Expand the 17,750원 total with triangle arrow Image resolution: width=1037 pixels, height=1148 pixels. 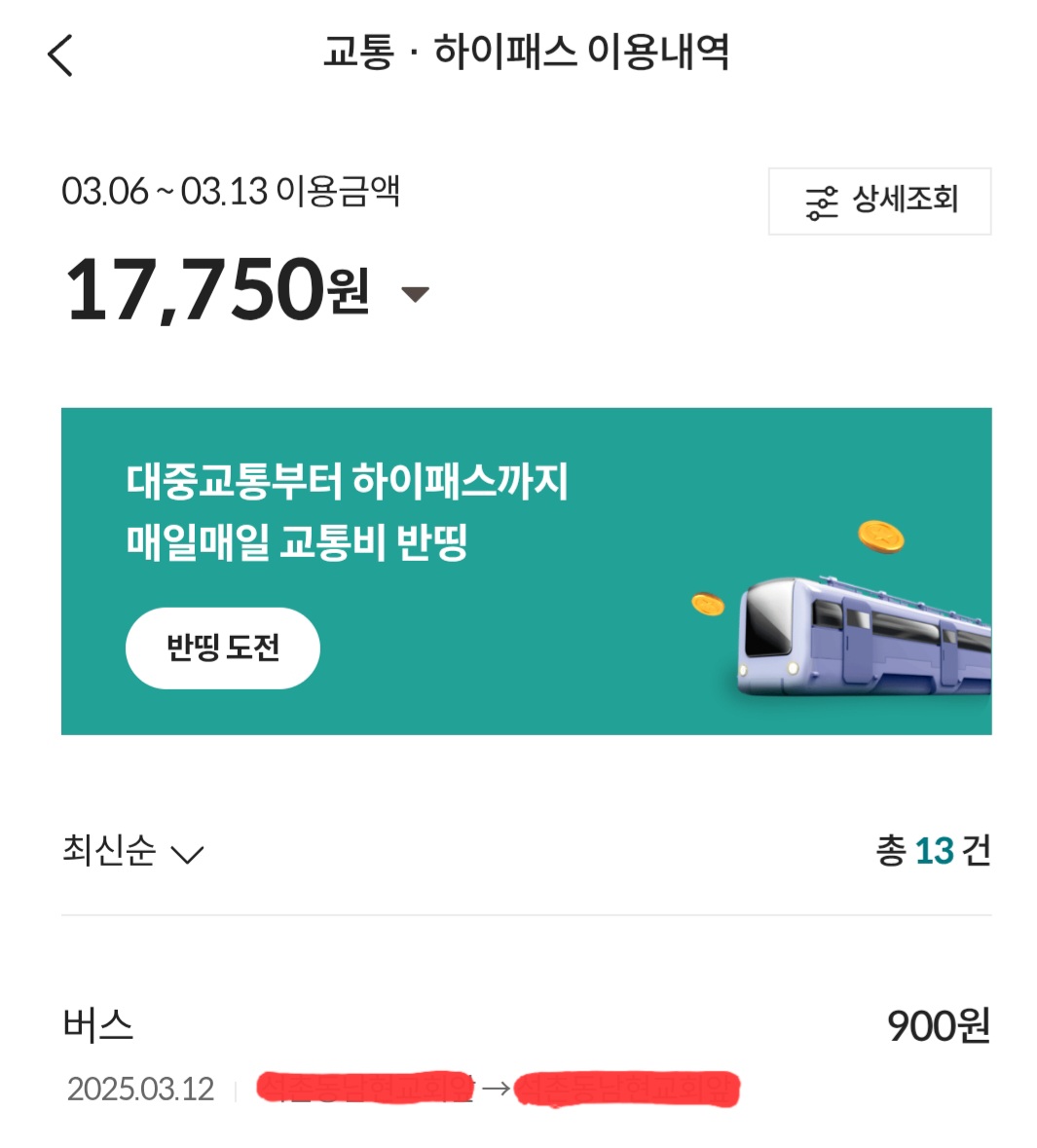416,293
